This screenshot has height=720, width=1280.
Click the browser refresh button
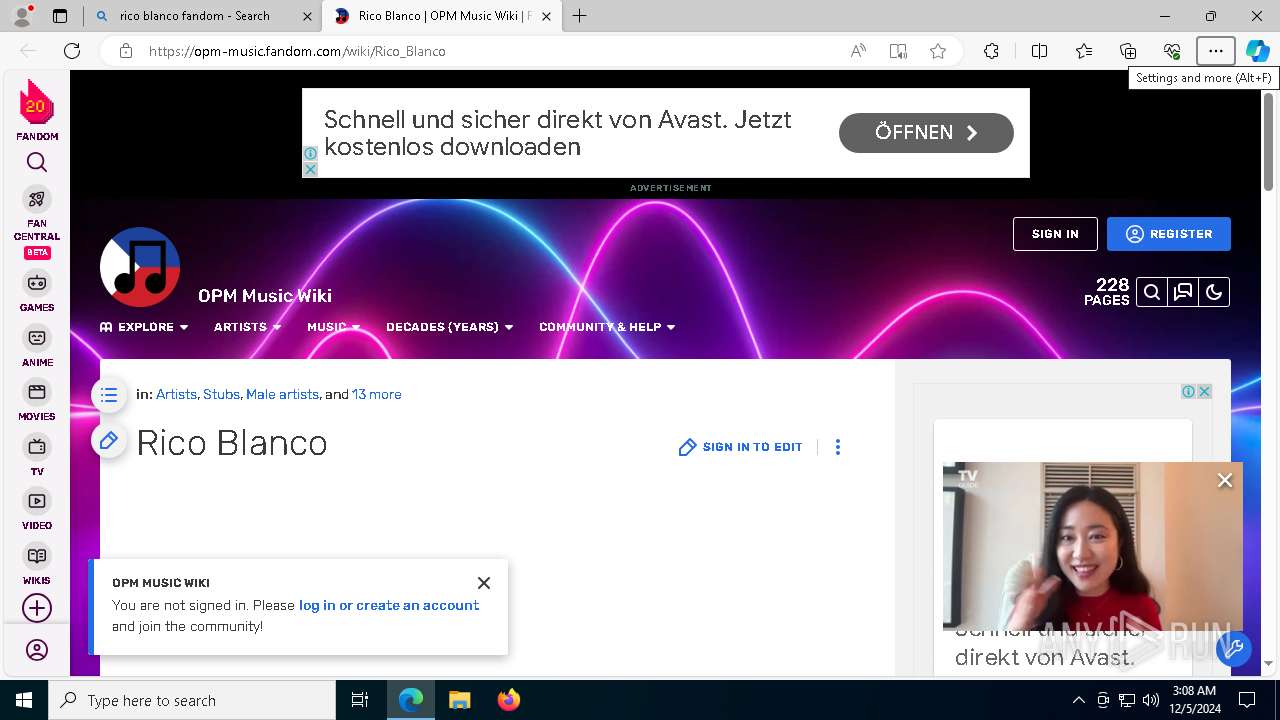(x=72, y=51)
